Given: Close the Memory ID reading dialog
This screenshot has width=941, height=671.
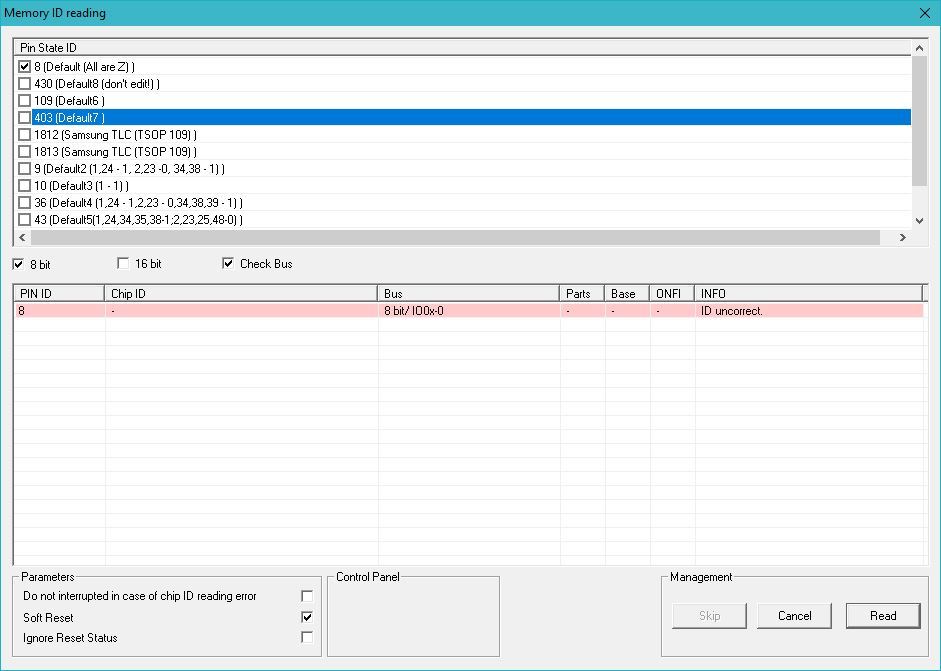Looking at the screenshot, I should 925,13.
